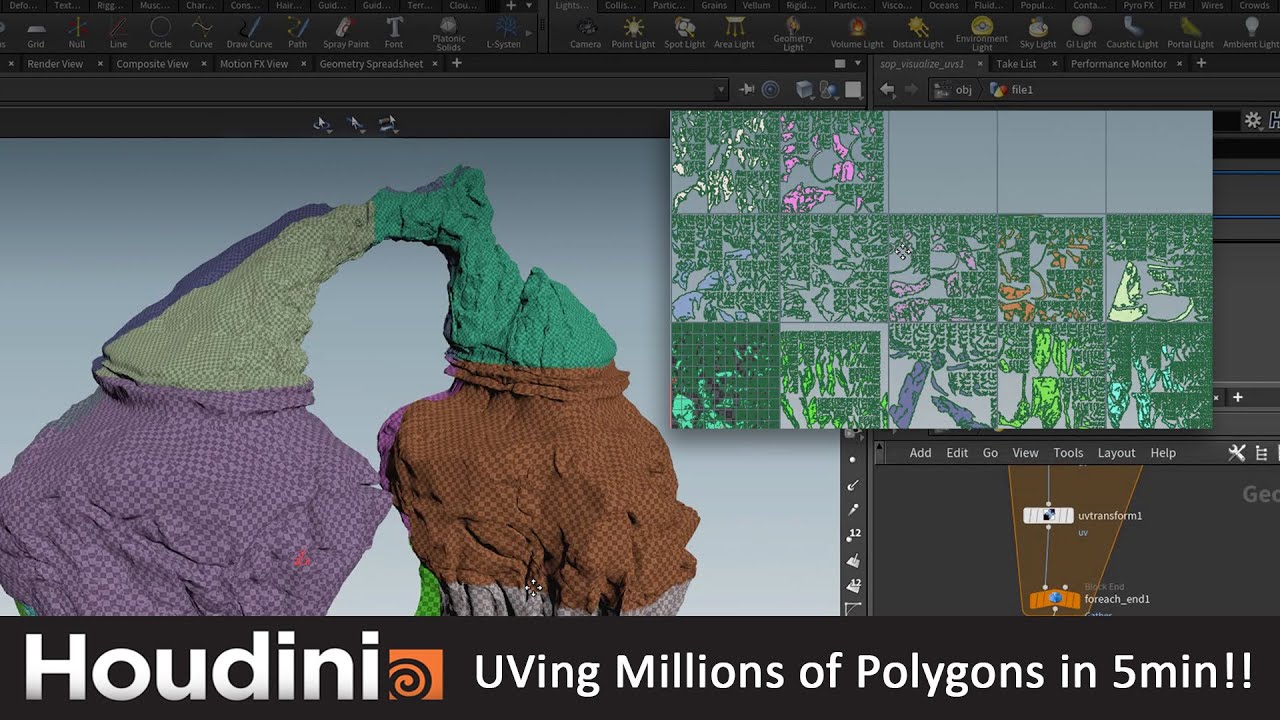Add a new tab beside Geometry Spreadsheet
Image resolution: width=1280 pixels, height=720 pixels.
[456, 64]
